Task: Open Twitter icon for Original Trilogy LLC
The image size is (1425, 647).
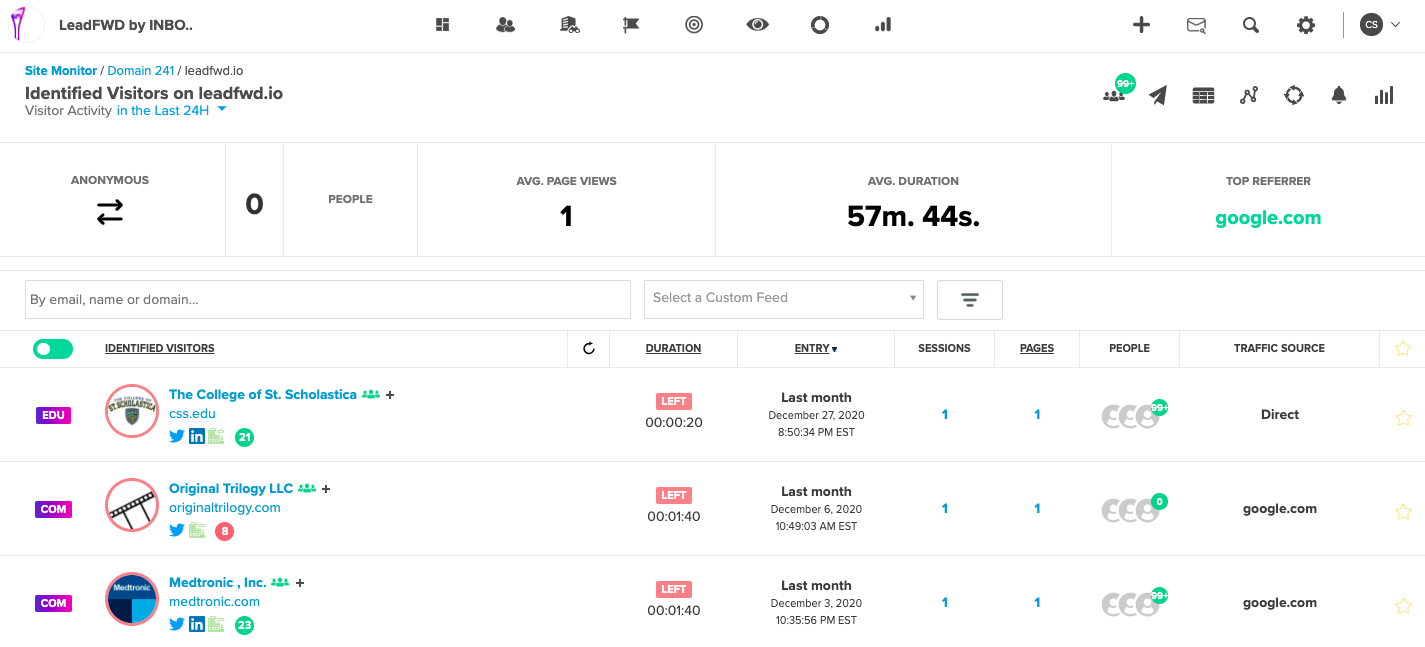Action: tap(177, 530)
